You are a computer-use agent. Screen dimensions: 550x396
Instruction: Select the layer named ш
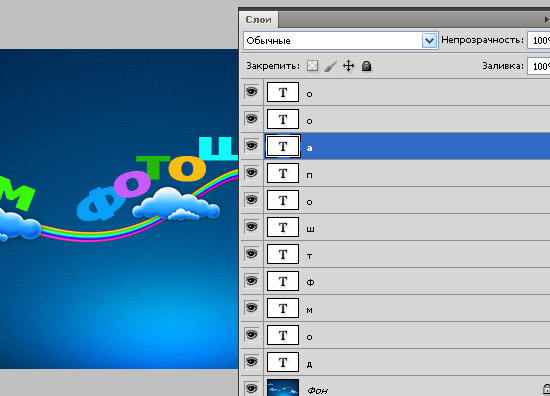[310, 229]
